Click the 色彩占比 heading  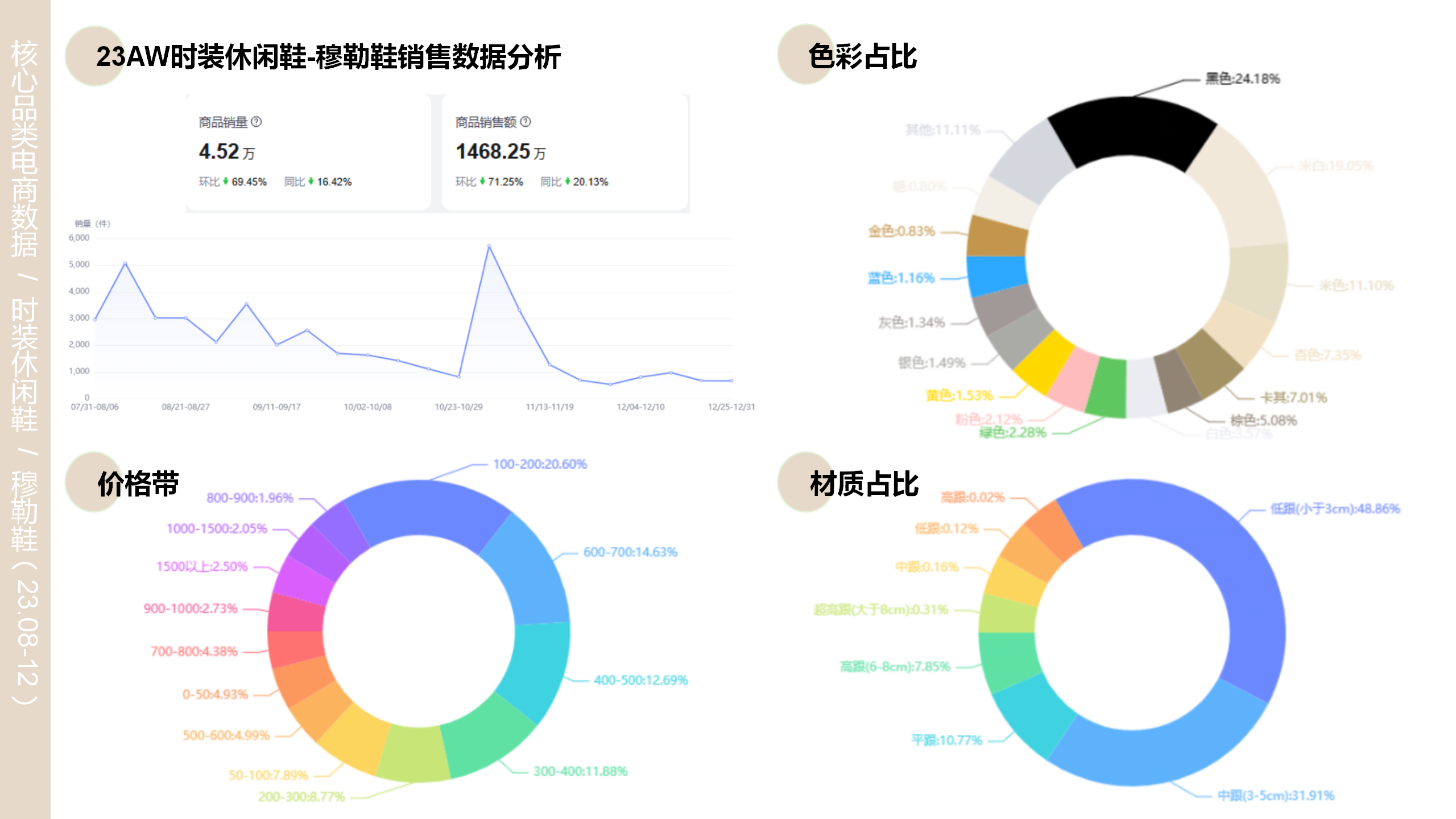click(x=862, y=57)
